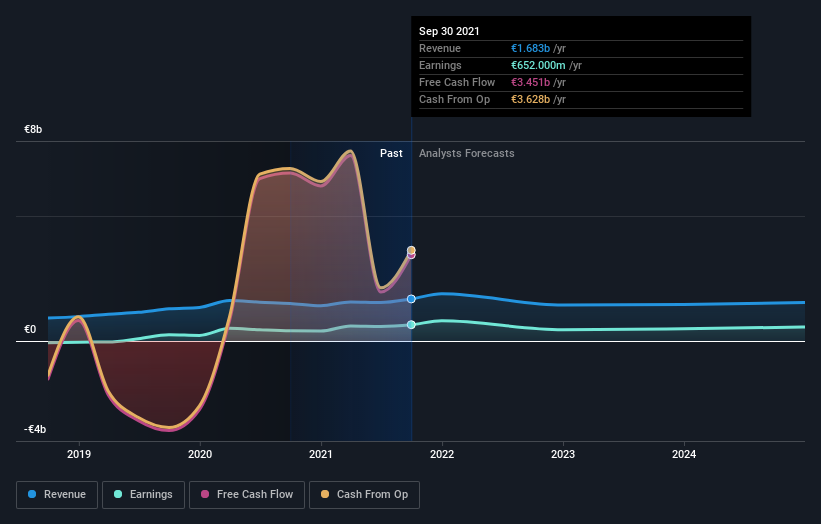Click the 2020 x-axis label

[200, 454]
